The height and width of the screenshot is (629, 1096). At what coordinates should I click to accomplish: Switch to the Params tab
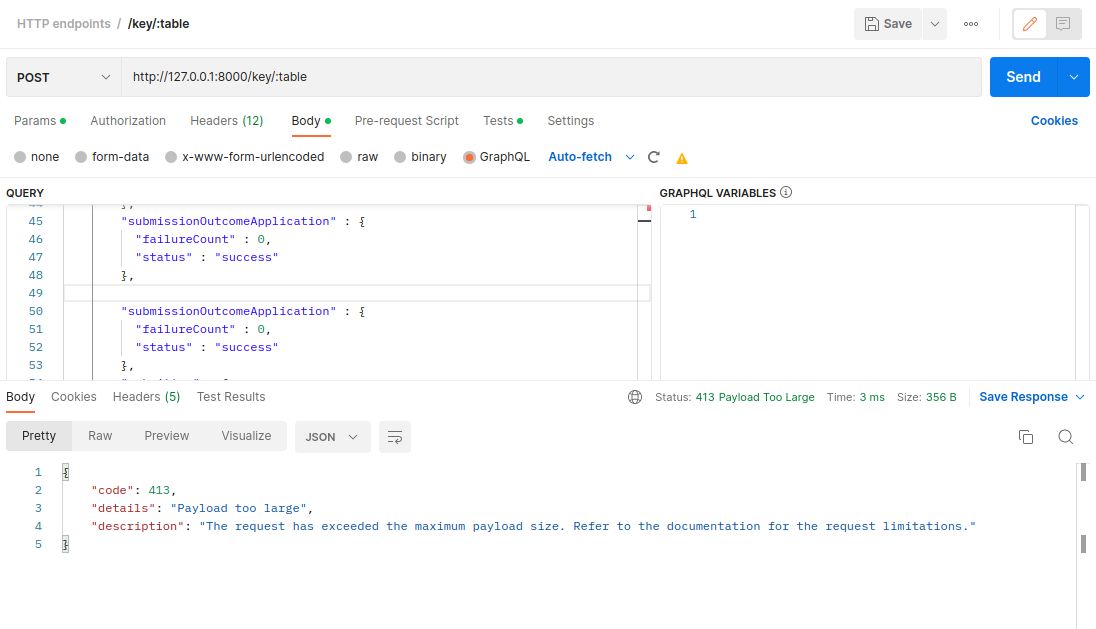point(39,121)
